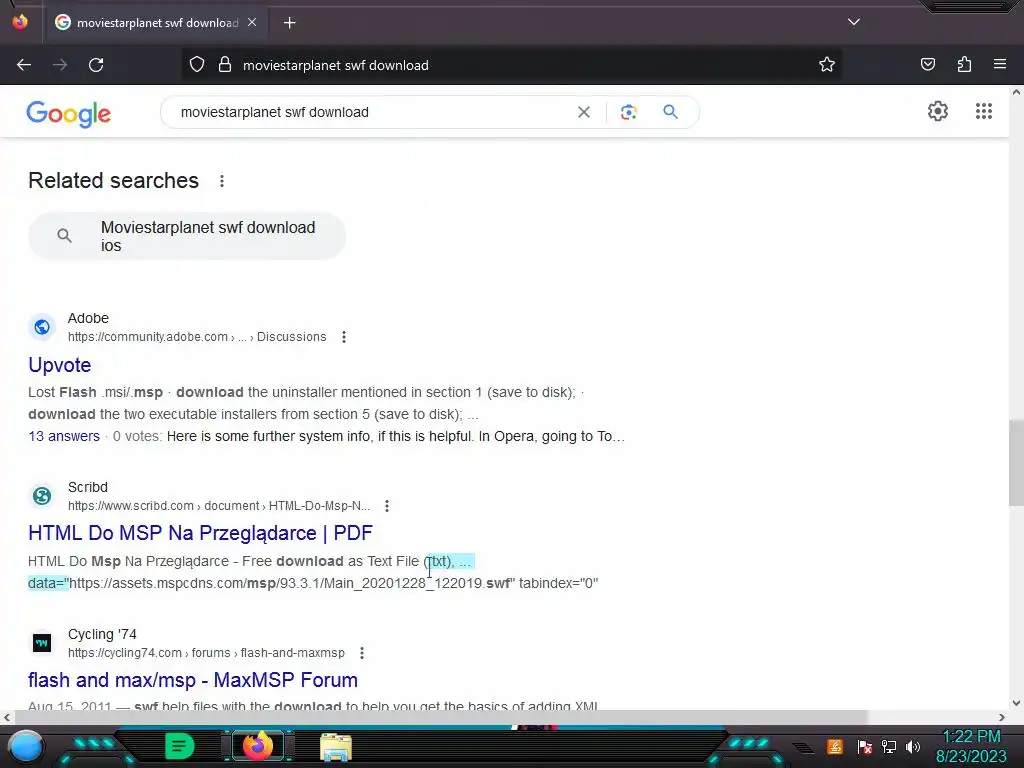This screenshot has height=768, width=1024.
Task: Open the Google apps grid
Action: 984,111
